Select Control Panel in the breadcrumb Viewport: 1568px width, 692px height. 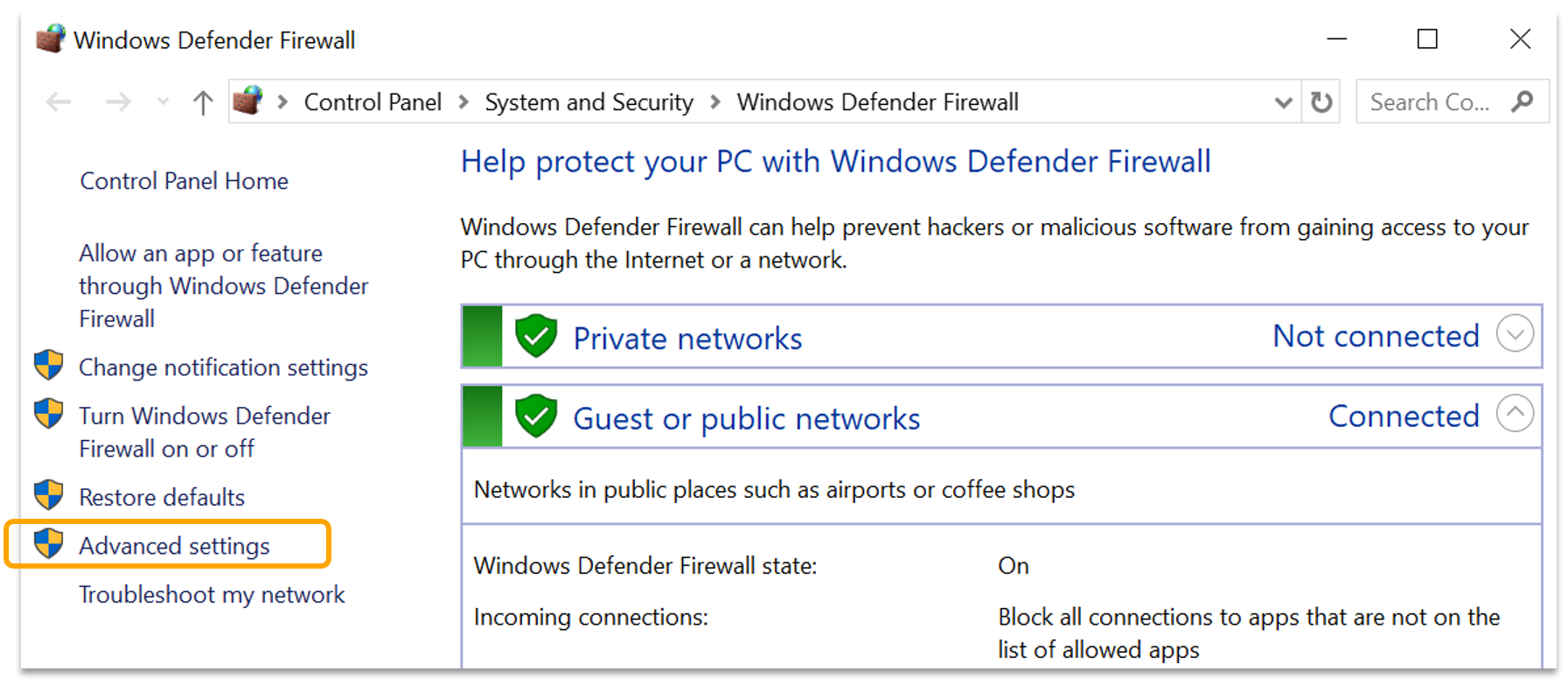click(x=373, y=102)
